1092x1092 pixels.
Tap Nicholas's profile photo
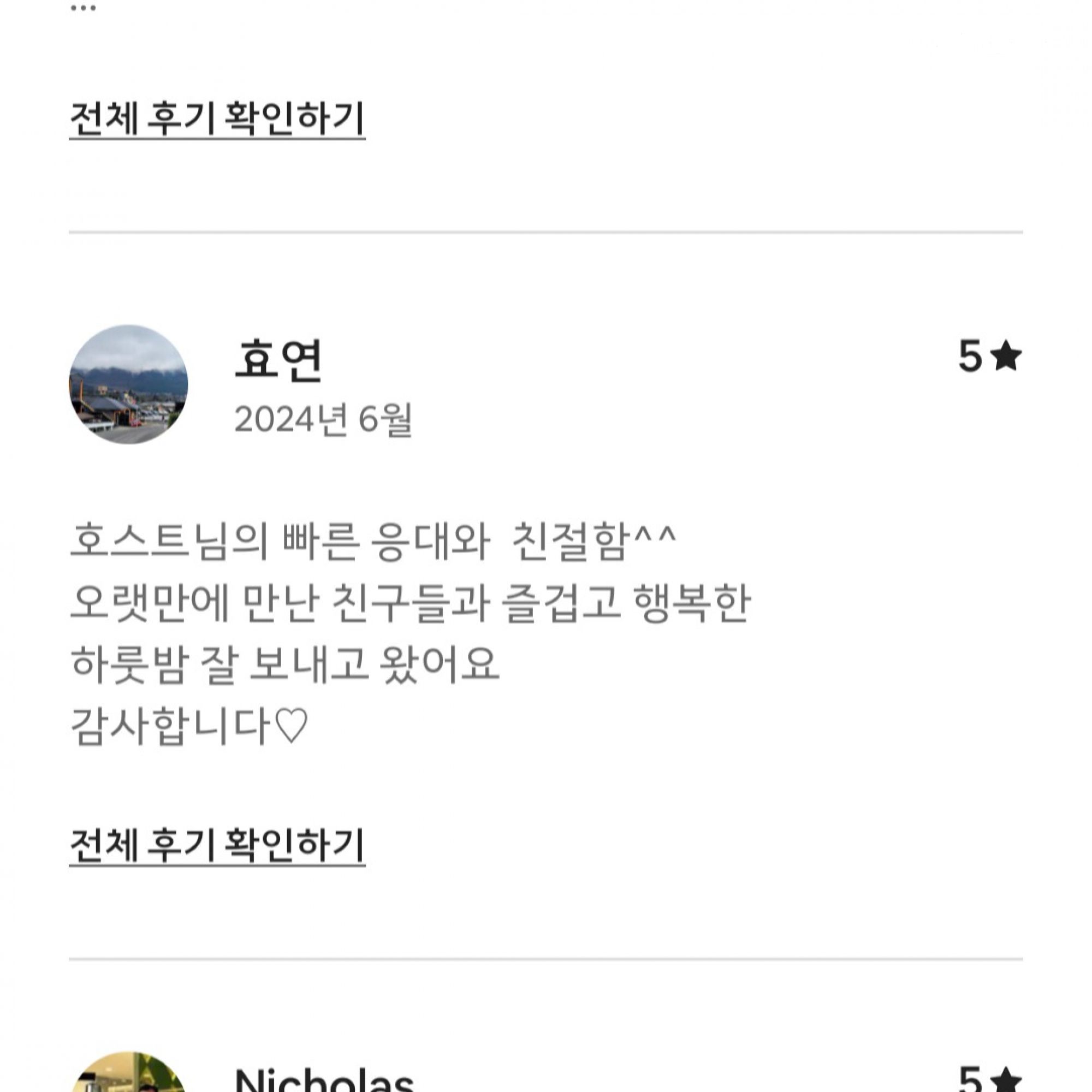point(128,1074)
